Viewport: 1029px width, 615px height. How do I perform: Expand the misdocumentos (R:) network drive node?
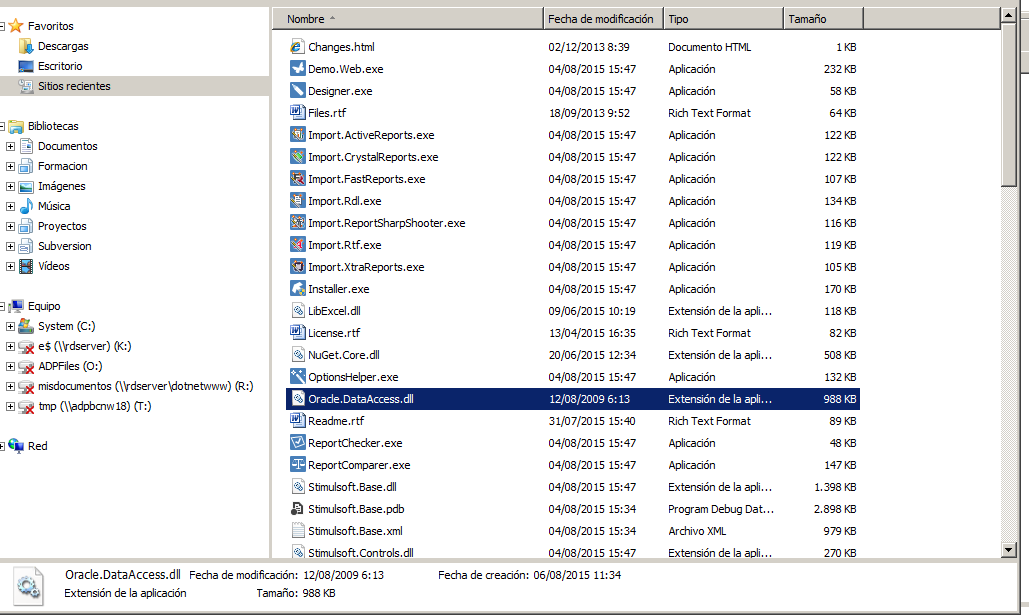coord(10,387)
